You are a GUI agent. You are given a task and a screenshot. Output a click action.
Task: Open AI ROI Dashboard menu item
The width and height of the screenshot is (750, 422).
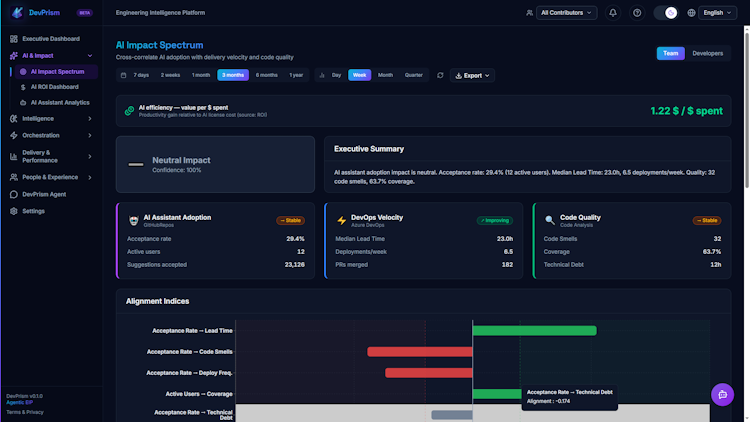(55, 87)
